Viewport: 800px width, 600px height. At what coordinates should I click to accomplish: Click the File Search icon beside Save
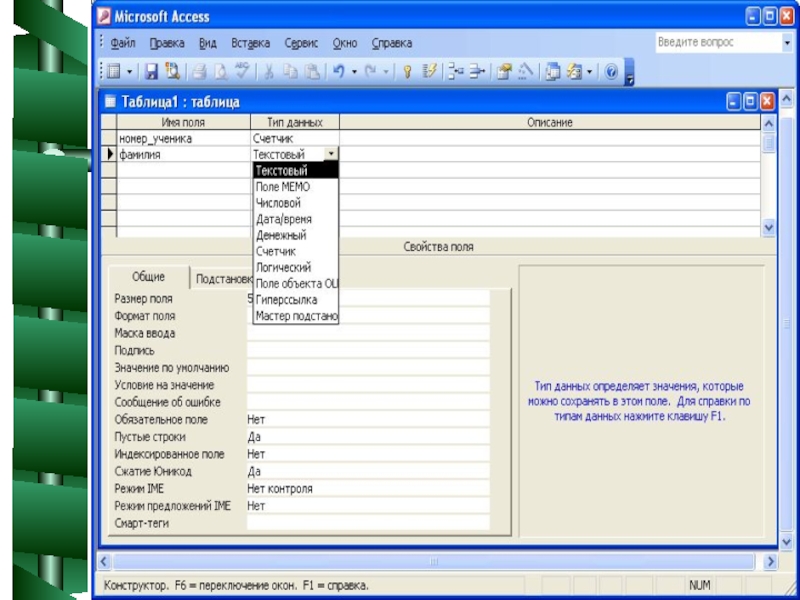click(x=171, y=71)
